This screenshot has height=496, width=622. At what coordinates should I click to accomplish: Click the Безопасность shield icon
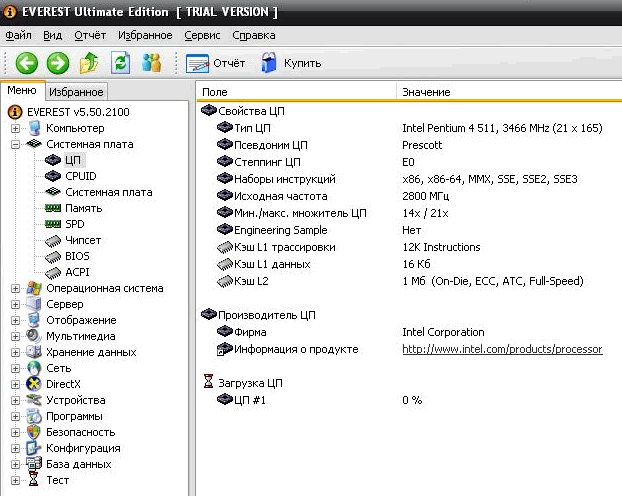tap(34, 432)
